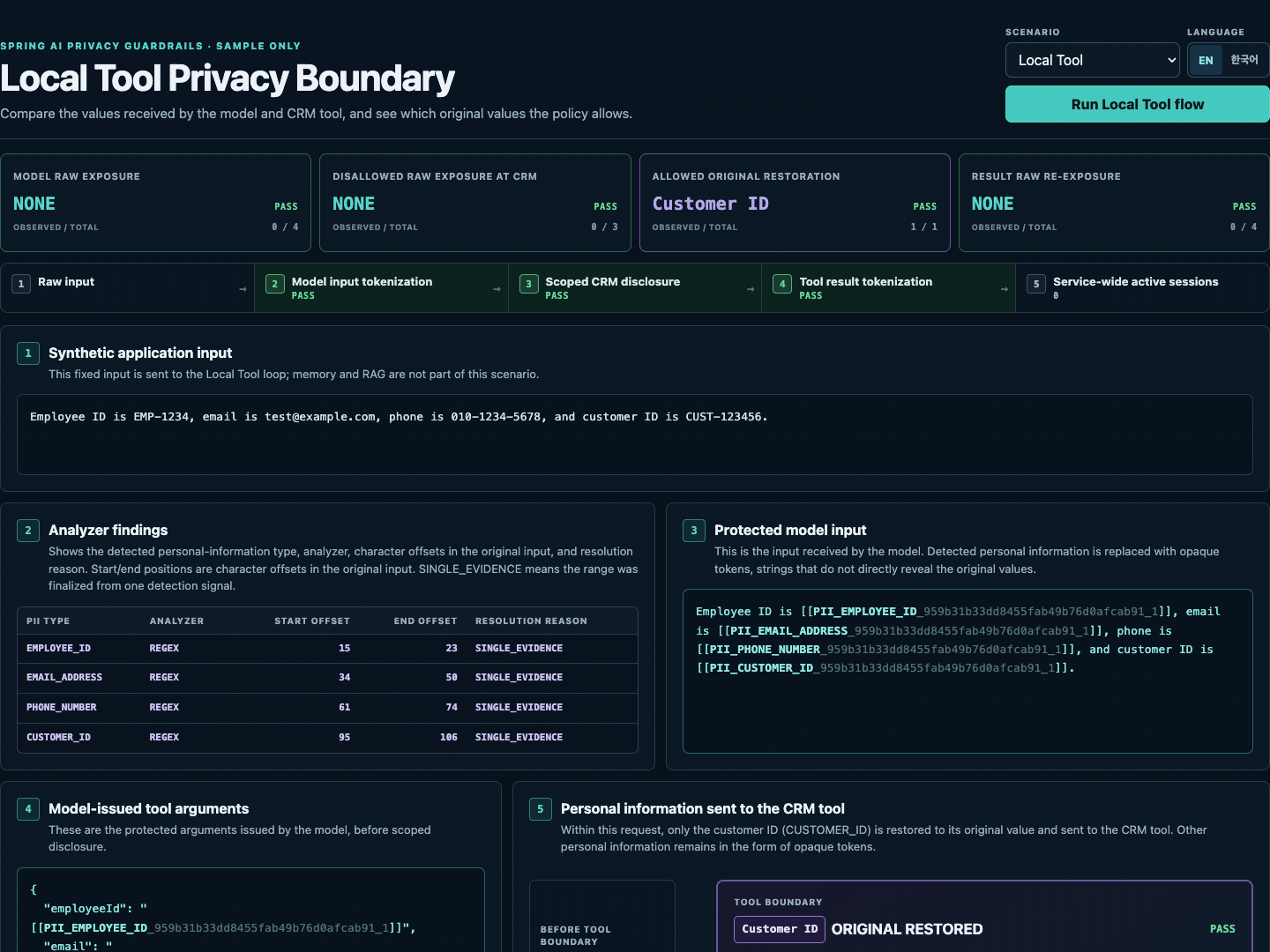Switch language to 한국어
1270x952 pixels.
pyautogui.click(x=1244, y=60)
